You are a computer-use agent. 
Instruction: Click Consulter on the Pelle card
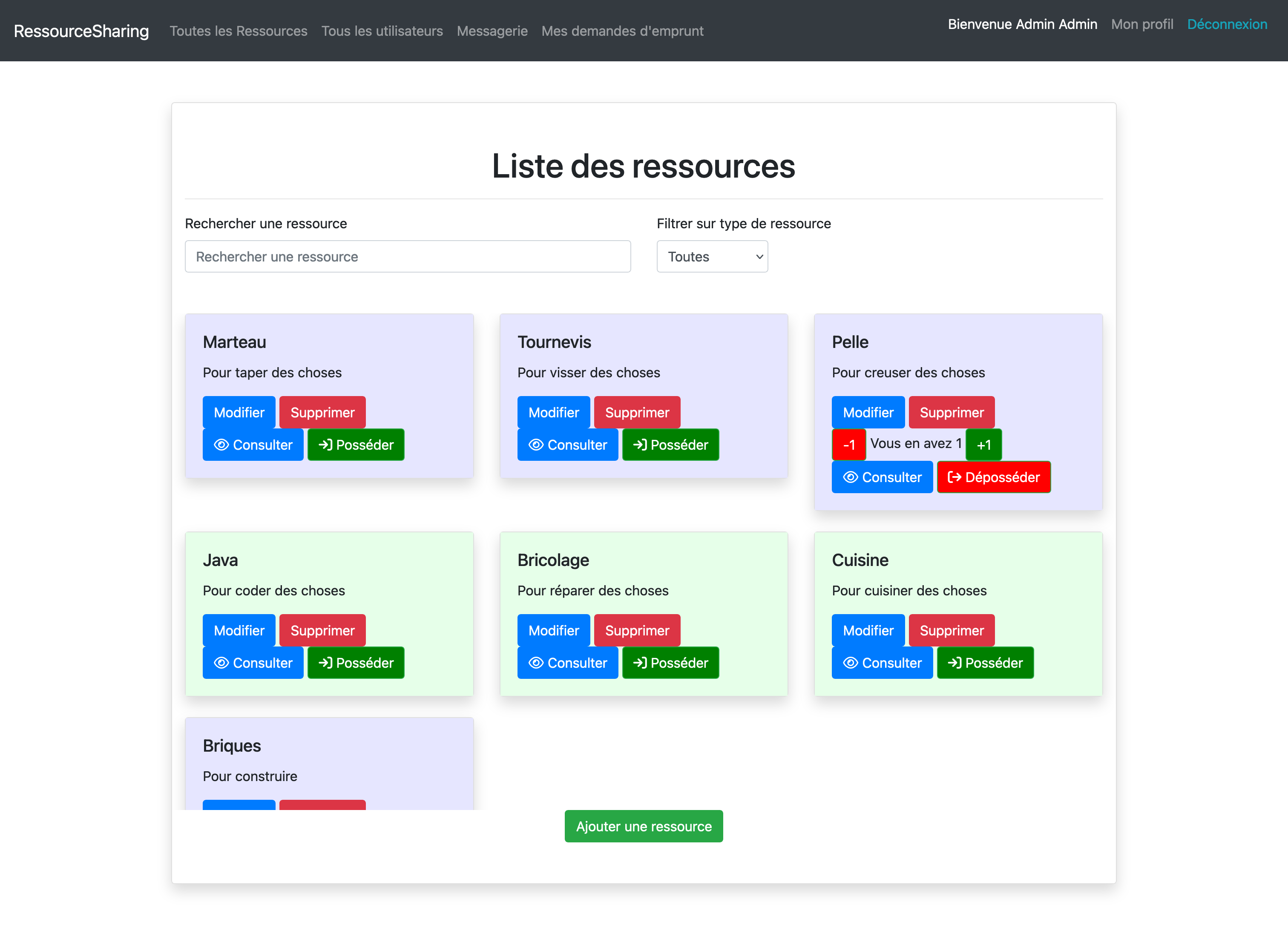point(882,477)
